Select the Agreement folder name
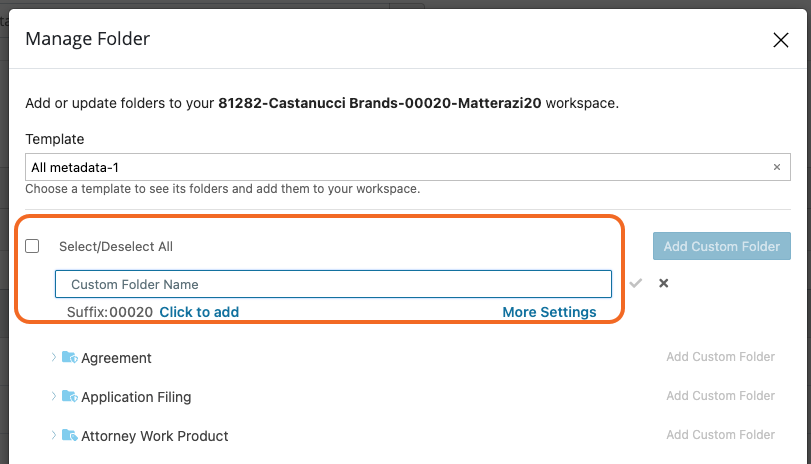The width and height of the screenshot is (811, 464). coord(116,358)
